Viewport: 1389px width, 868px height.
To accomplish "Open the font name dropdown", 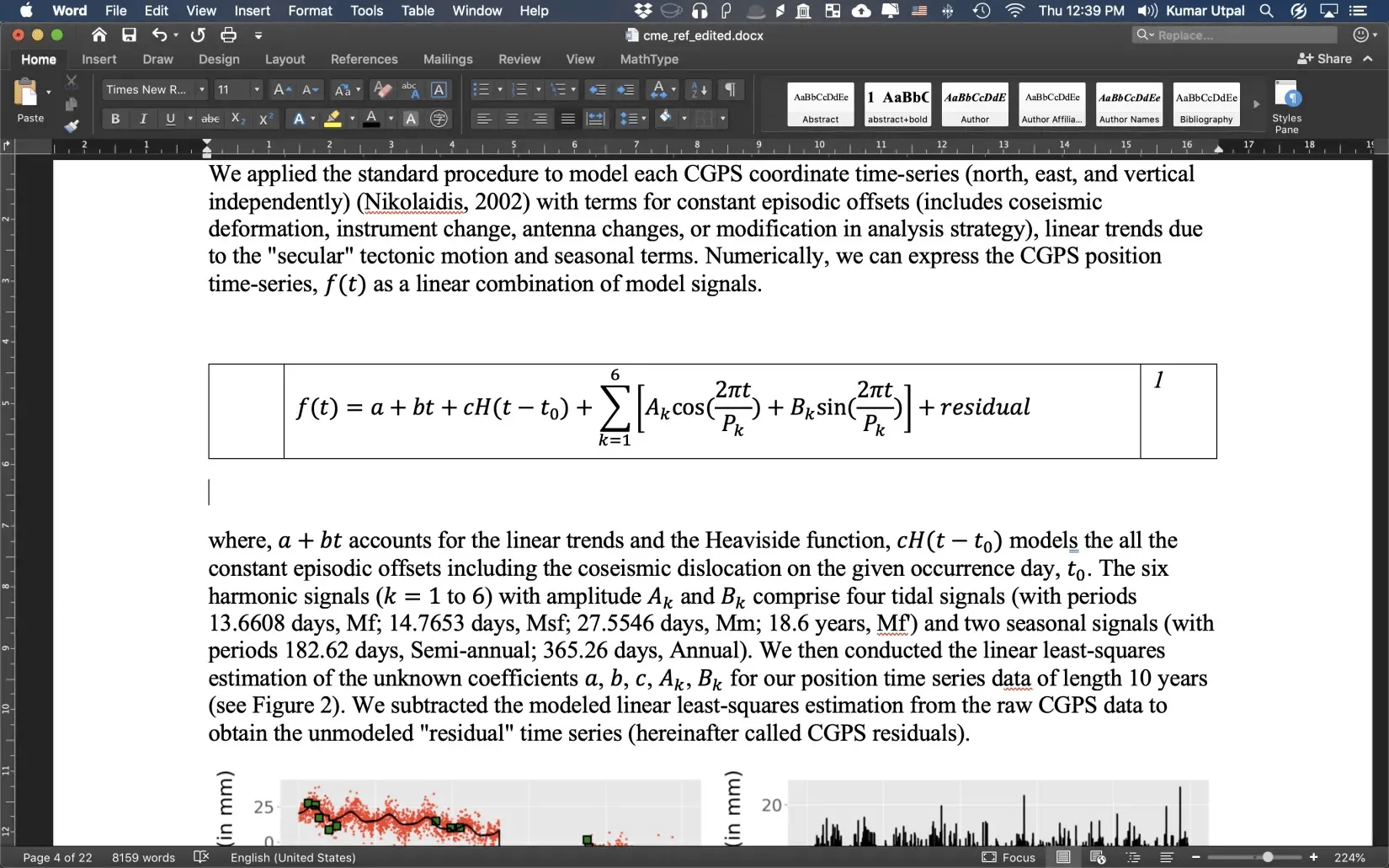I will tap(202, 89).
